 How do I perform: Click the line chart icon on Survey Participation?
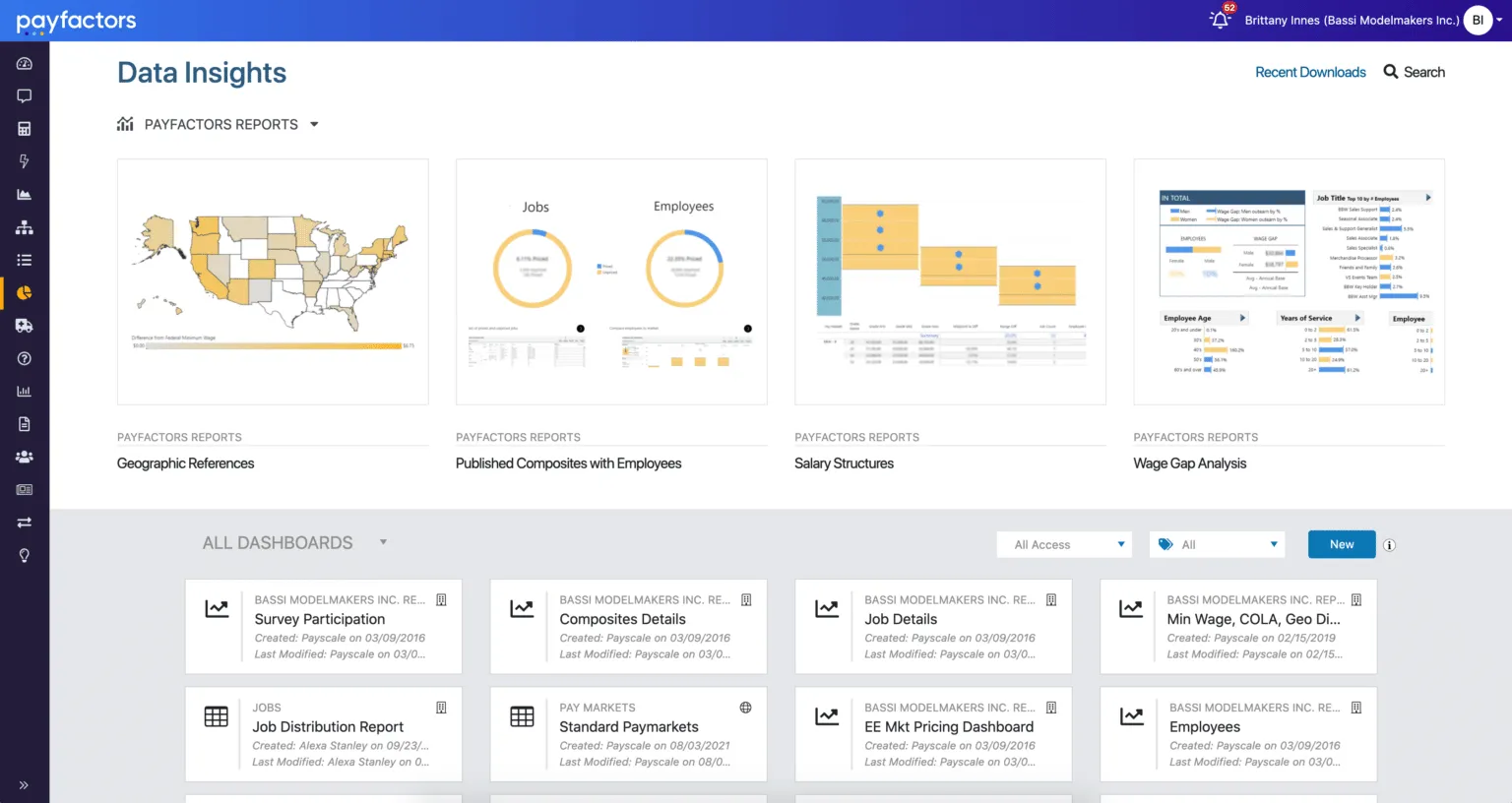217,608
